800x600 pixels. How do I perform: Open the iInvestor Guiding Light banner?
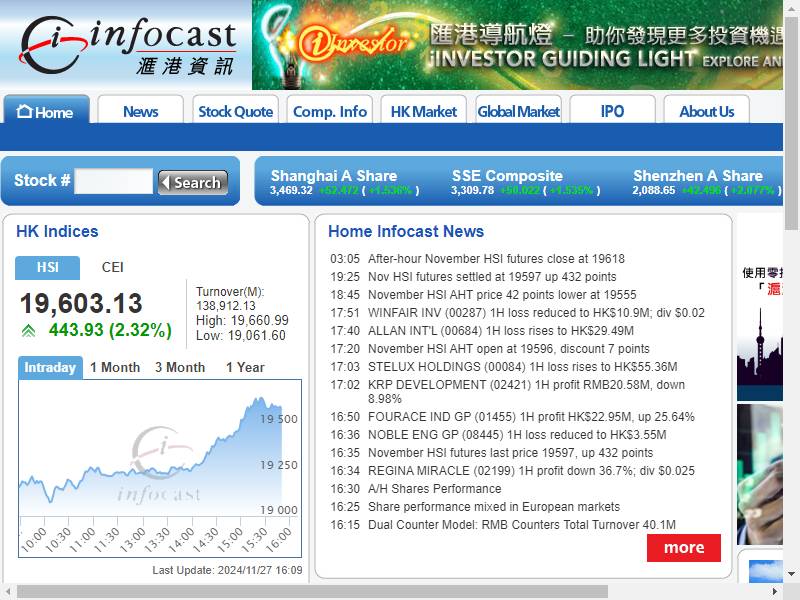(517, 45)
